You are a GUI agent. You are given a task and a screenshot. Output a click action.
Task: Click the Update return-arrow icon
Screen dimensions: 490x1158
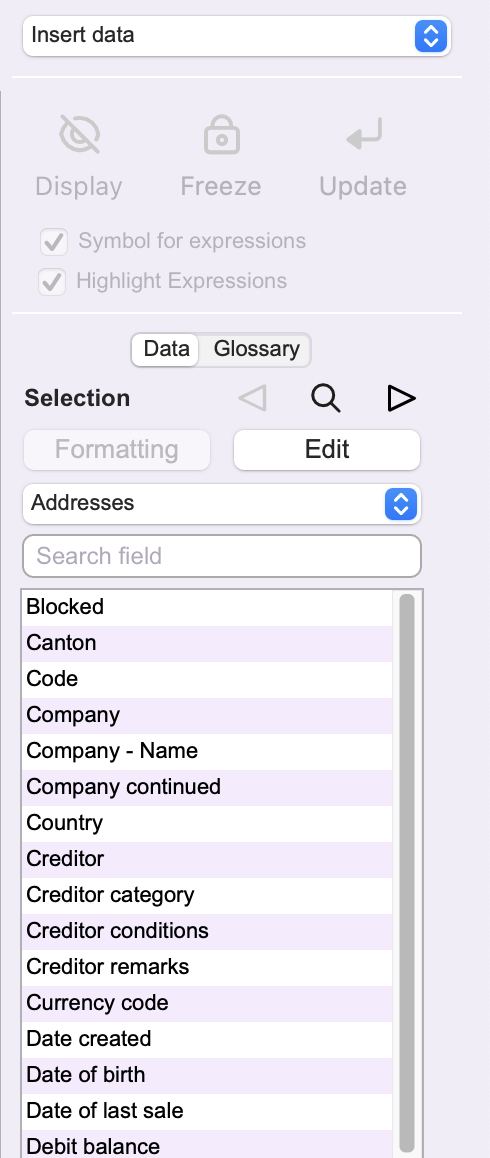point(364,134)
